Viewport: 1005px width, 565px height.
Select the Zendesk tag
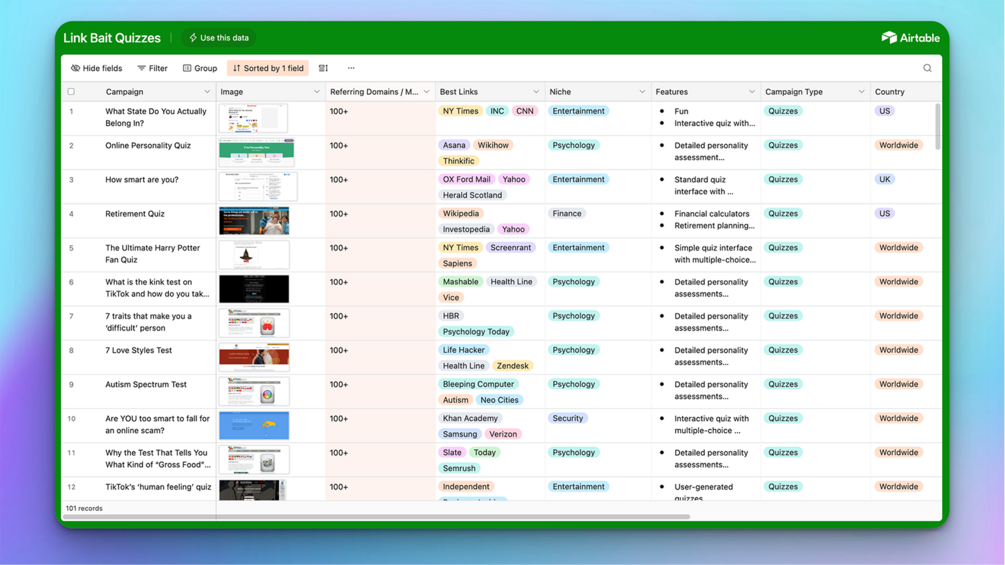(513, 366)
